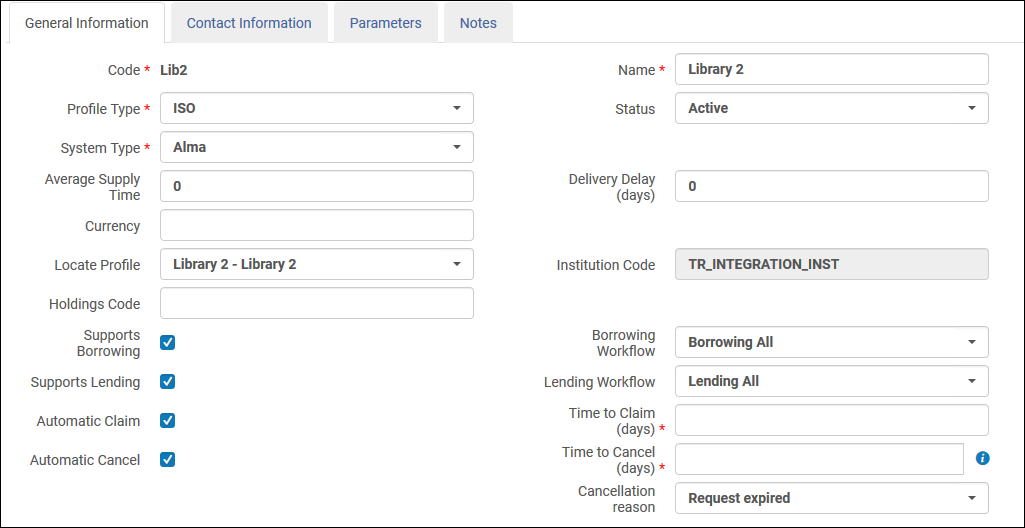1025x528 pixels.
Task: Select the General Information tab
Action: tap(86, 23)
